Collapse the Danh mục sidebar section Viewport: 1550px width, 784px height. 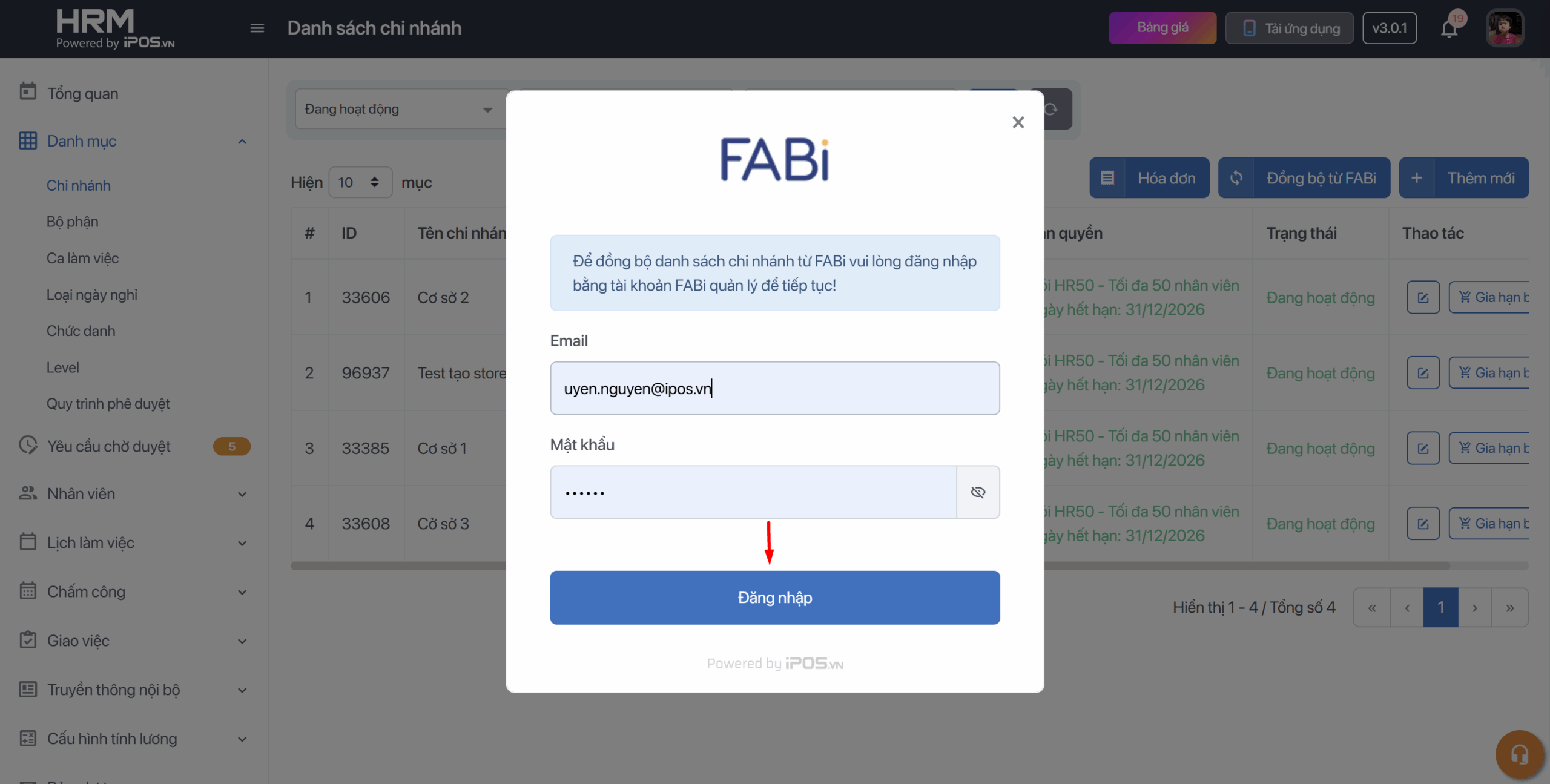click(x=242, y=142)
